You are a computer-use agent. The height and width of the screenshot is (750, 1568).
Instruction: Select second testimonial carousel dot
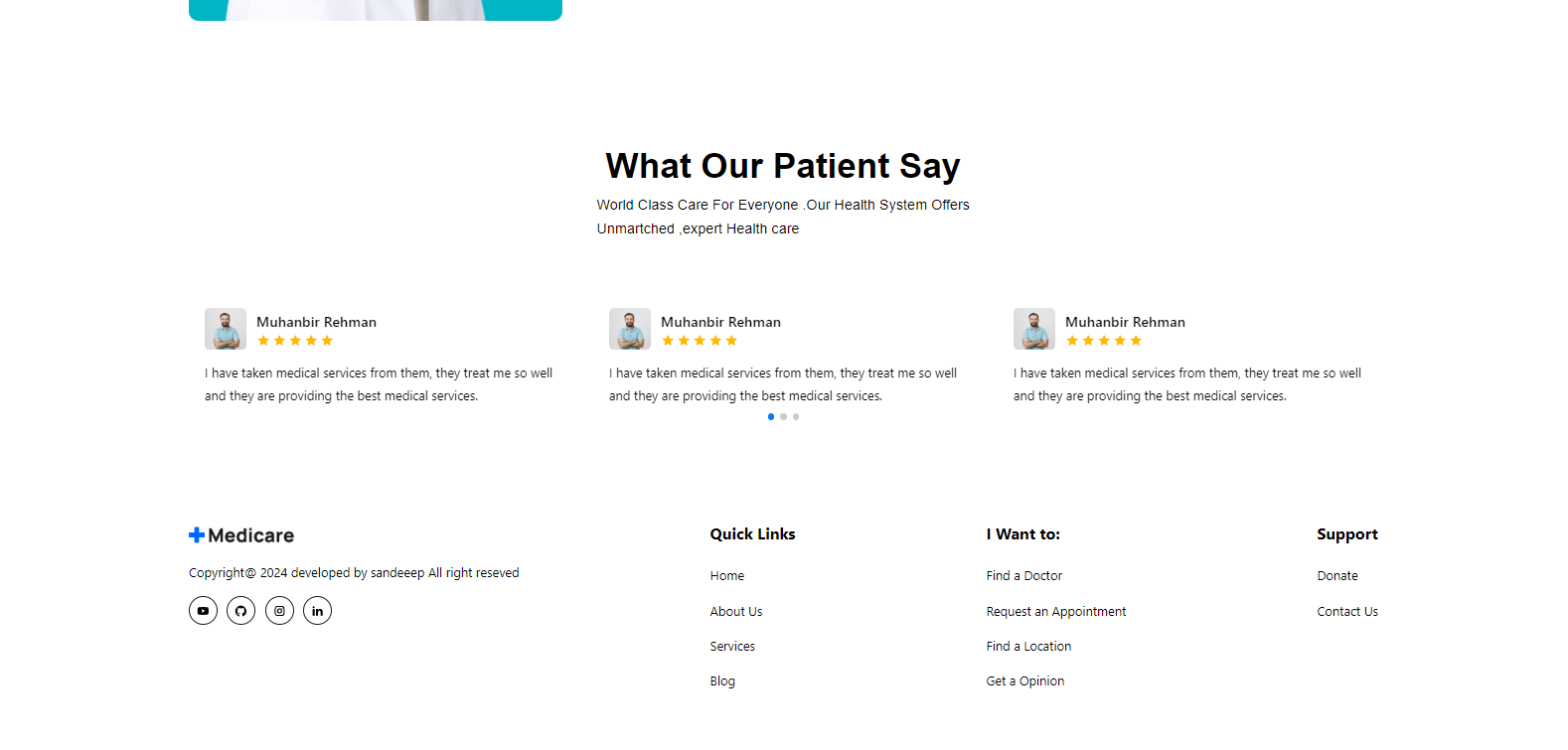pyautogui.click(x=783, y=417)
